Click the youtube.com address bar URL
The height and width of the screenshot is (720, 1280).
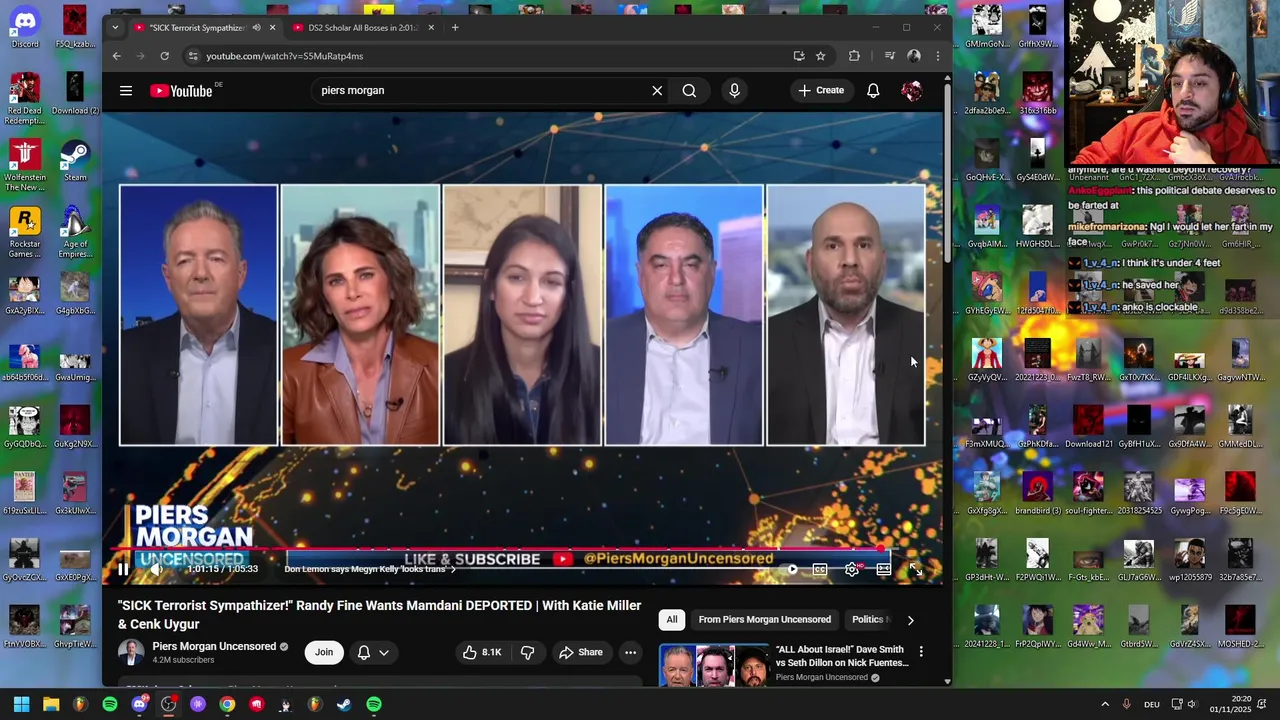tap(285, 56)
